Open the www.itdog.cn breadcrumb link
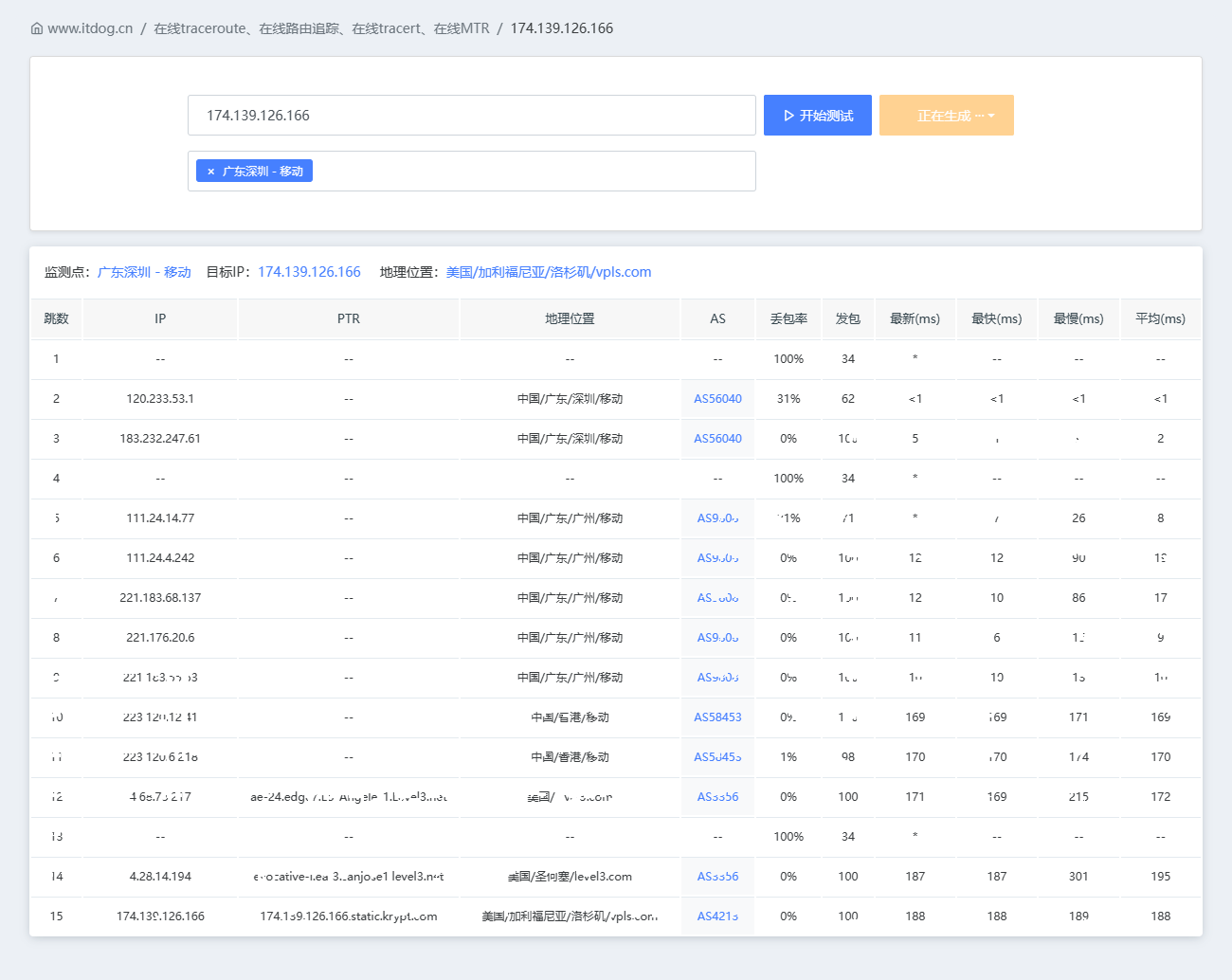 (90, 28)
